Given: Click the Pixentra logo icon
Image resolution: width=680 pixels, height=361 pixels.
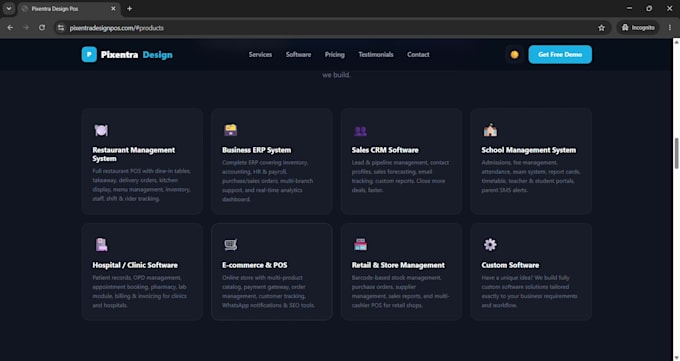Looking at the screenshot, I should pos(89,55).
